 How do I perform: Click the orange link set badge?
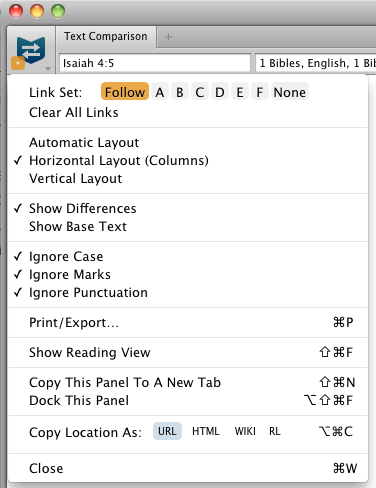click(x=18, y=63)
